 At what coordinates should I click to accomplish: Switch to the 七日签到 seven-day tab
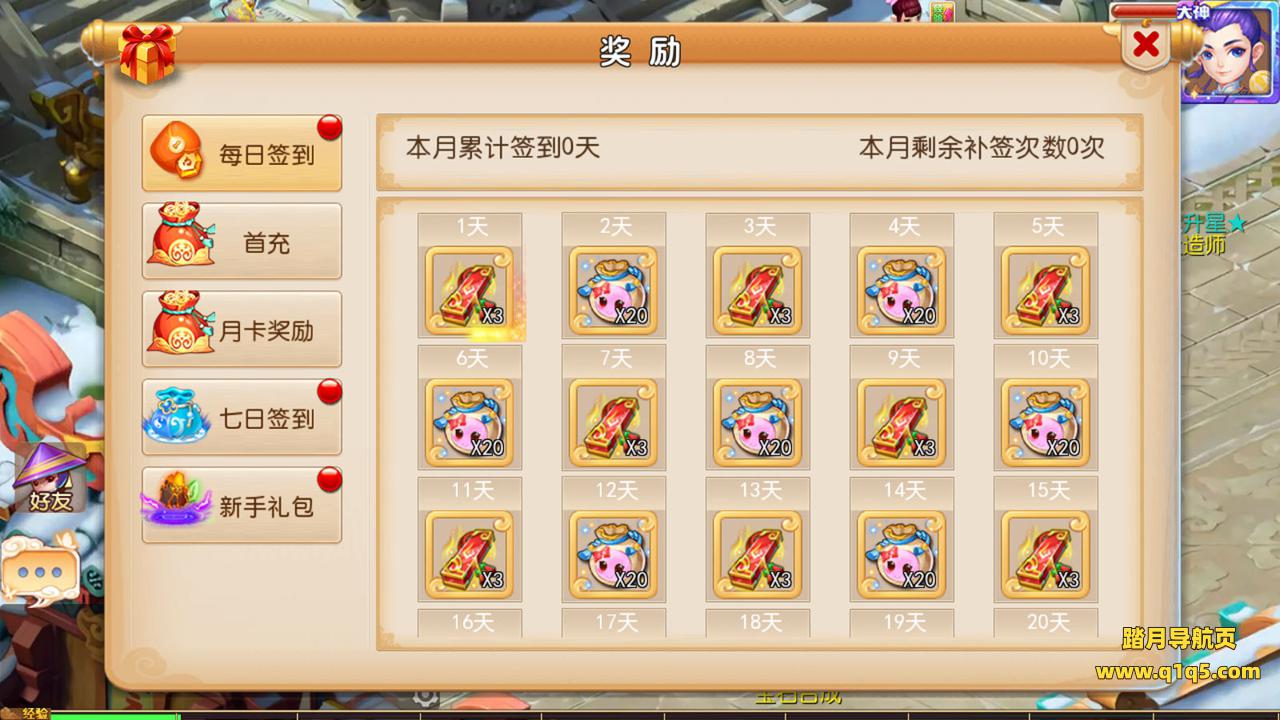[242, 417]
